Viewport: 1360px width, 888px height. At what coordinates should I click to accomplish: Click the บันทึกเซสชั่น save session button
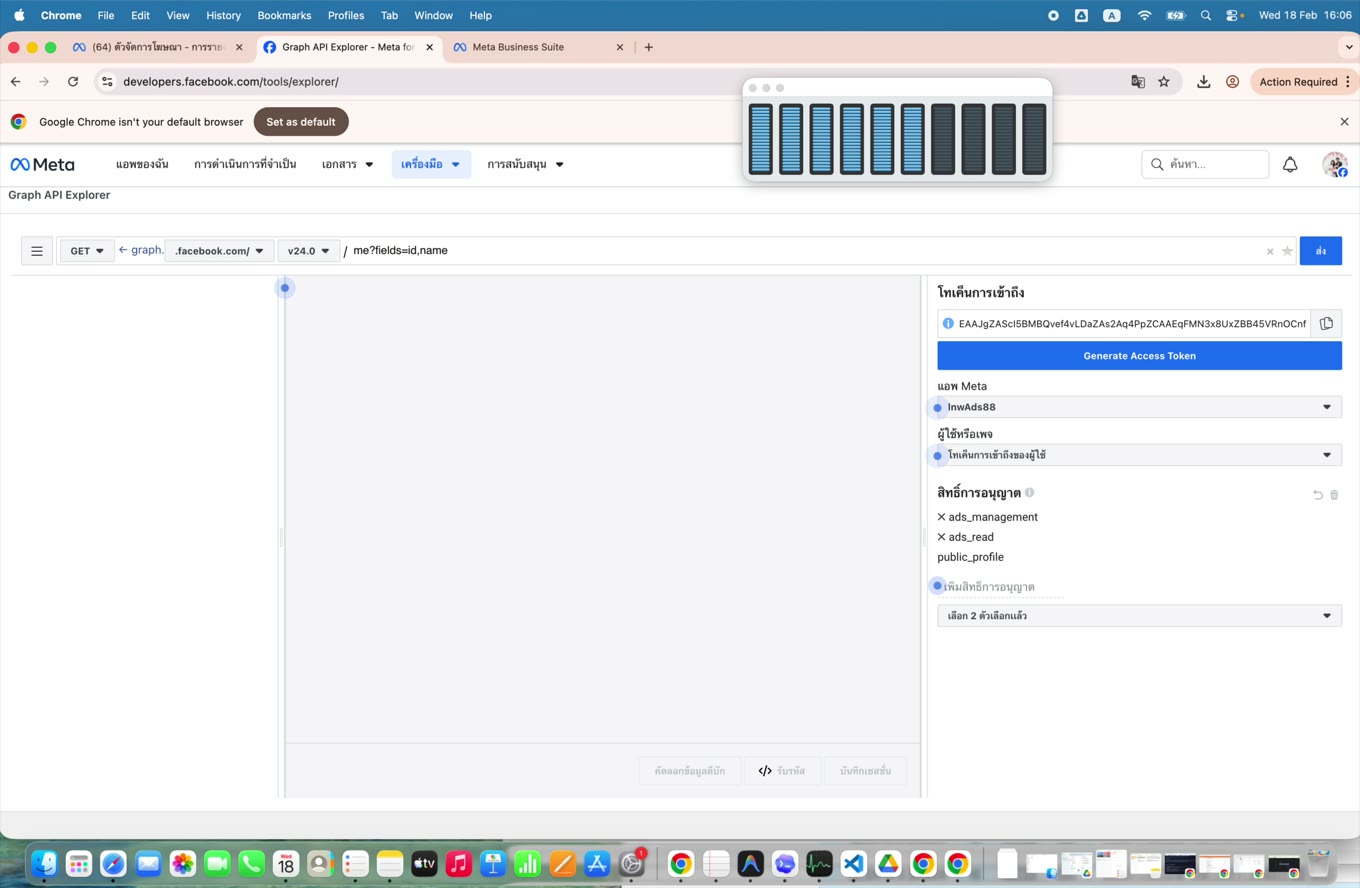pyautogui.click(x=865, y=771)
